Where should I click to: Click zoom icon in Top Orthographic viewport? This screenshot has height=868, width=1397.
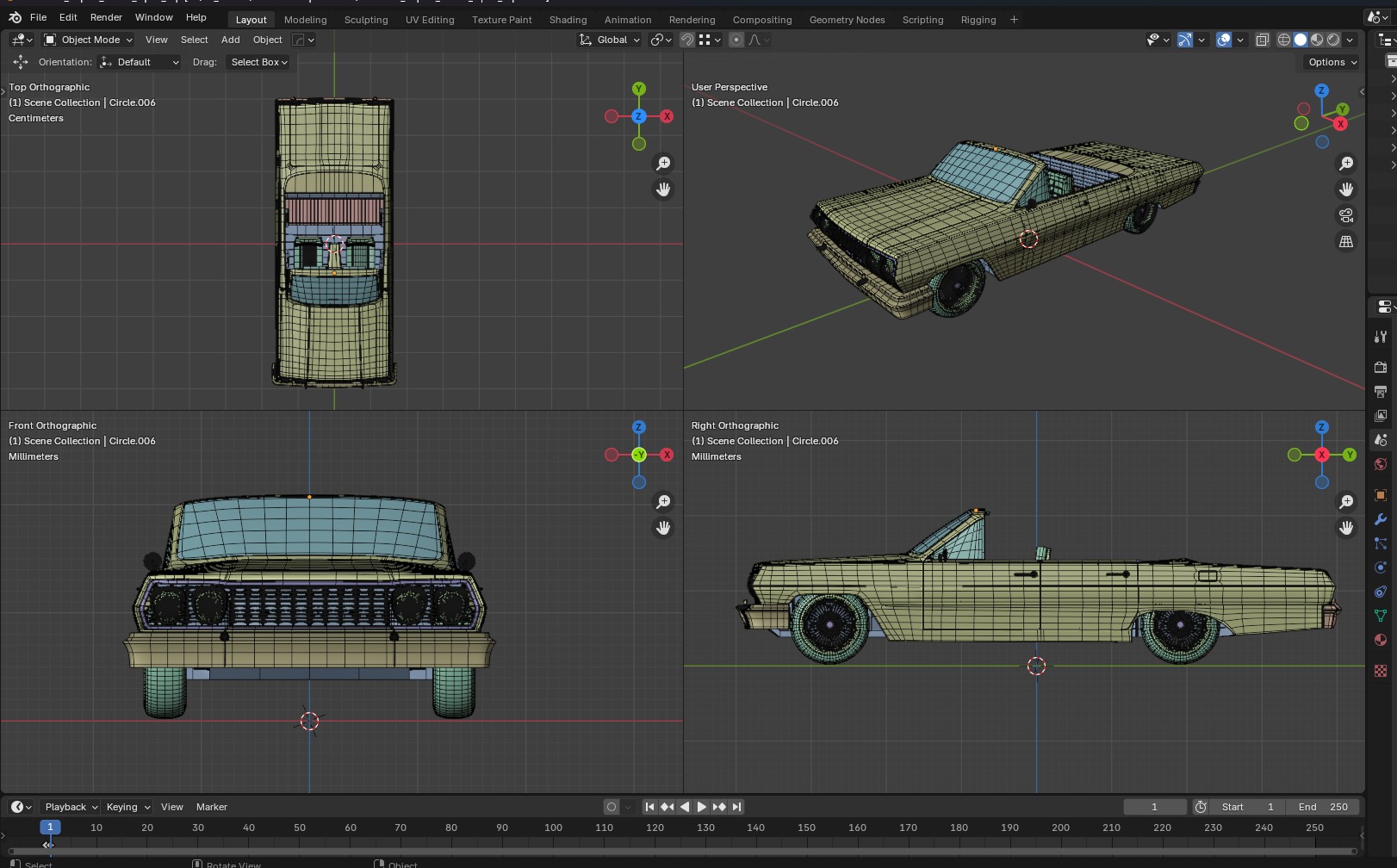(x=663, y=164)
